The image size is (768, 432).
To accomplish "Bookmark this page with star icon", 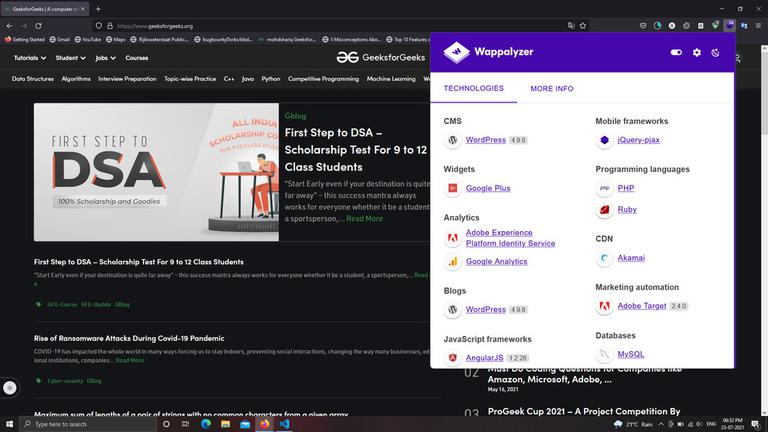I will coord(583,26).
